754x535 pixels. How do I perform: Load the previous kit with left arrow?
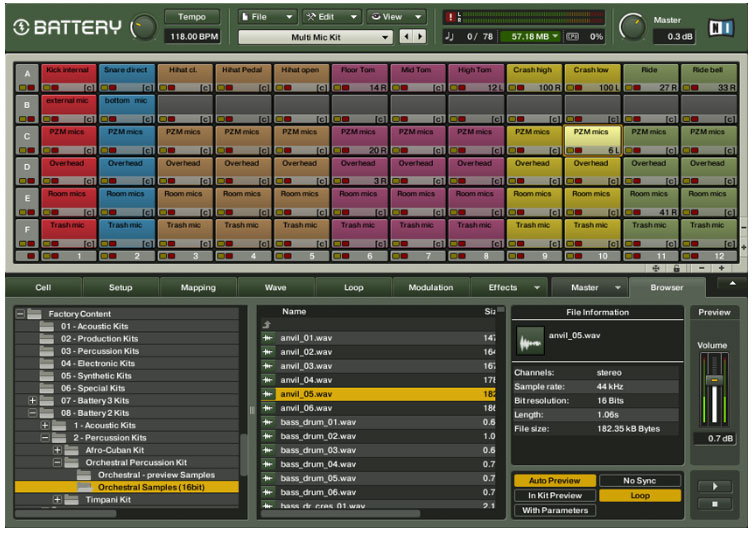click(x=406, y=37)
